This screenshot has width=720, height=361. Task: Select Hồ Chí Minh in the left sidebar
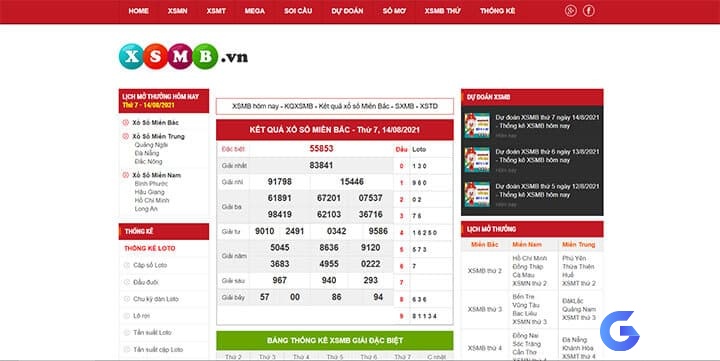coord(152,200)
